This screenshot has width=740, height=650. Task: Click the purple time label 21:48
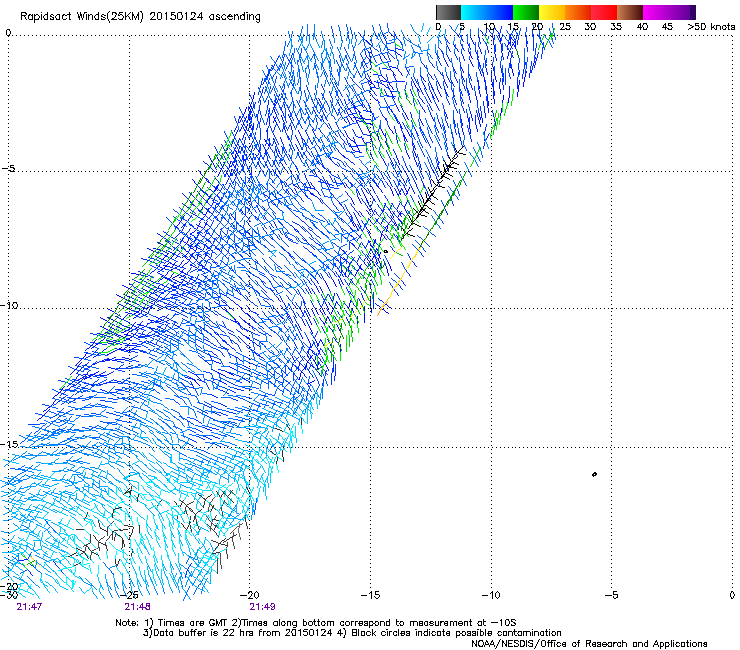[137, 607]
